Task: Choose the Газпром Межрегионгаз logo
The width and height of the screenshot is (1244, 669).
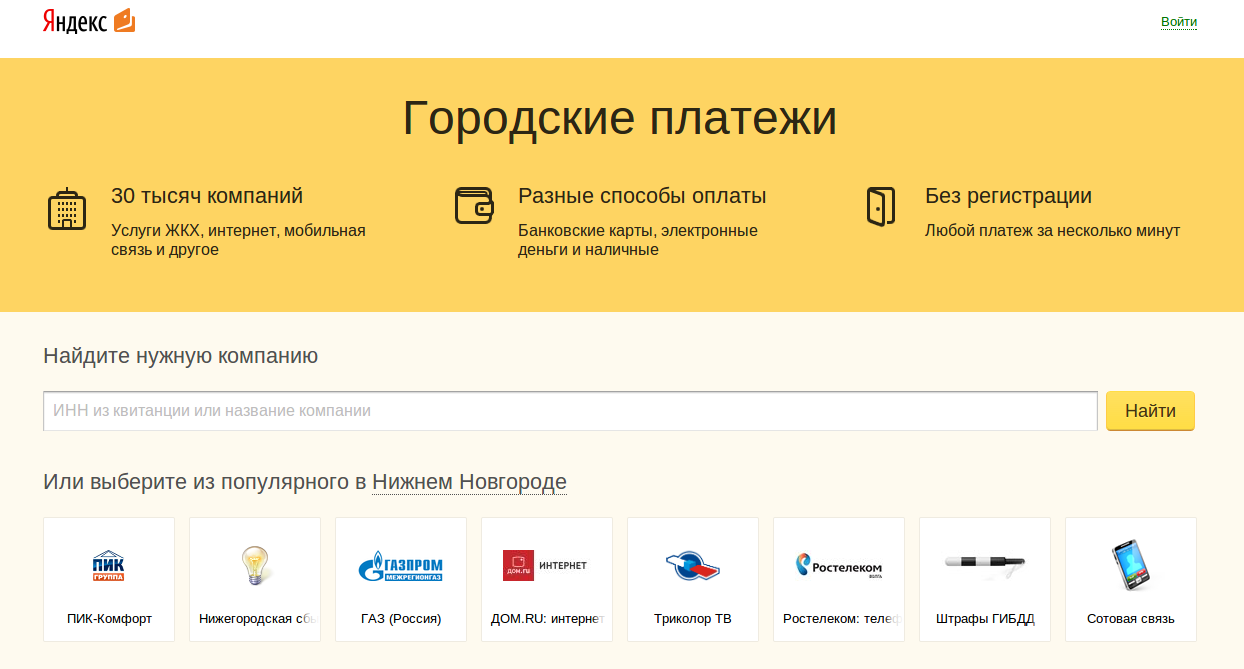Action: point(400,567)
